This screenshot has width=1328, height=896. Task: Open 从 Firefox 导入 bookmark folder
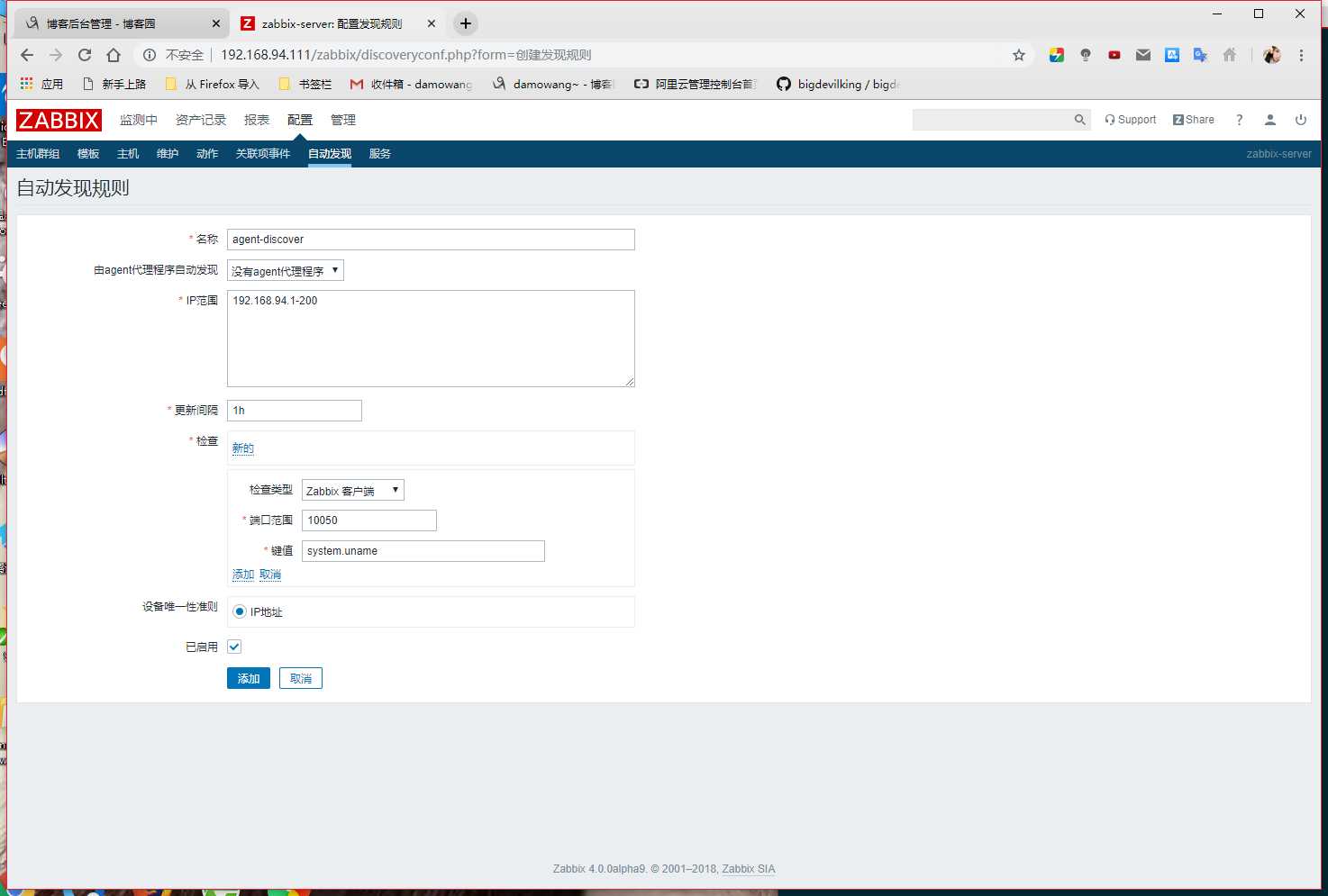tap(213, 84)
